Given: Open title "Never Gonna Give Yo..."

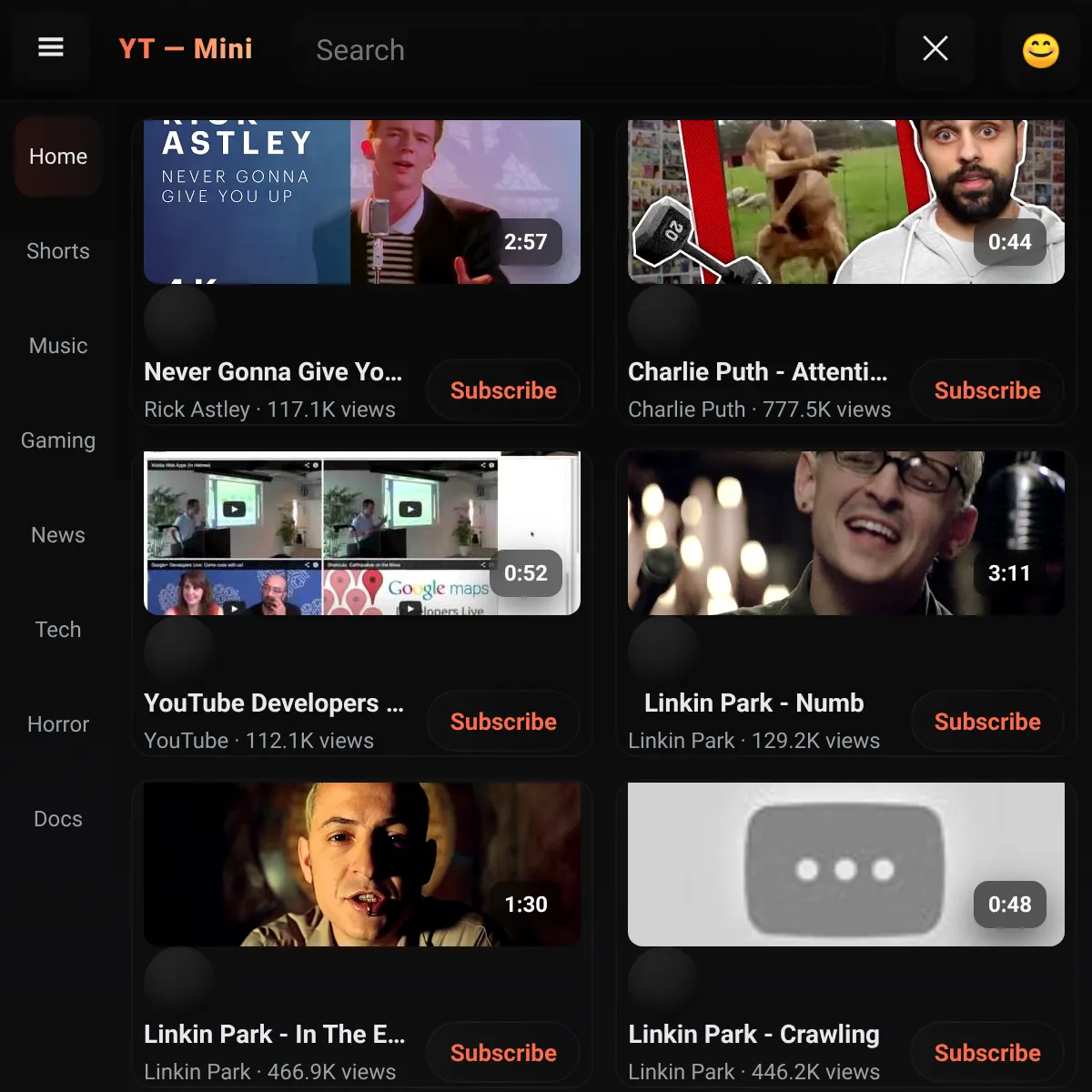Looking at the screenshot, I should tap(273, 371).
